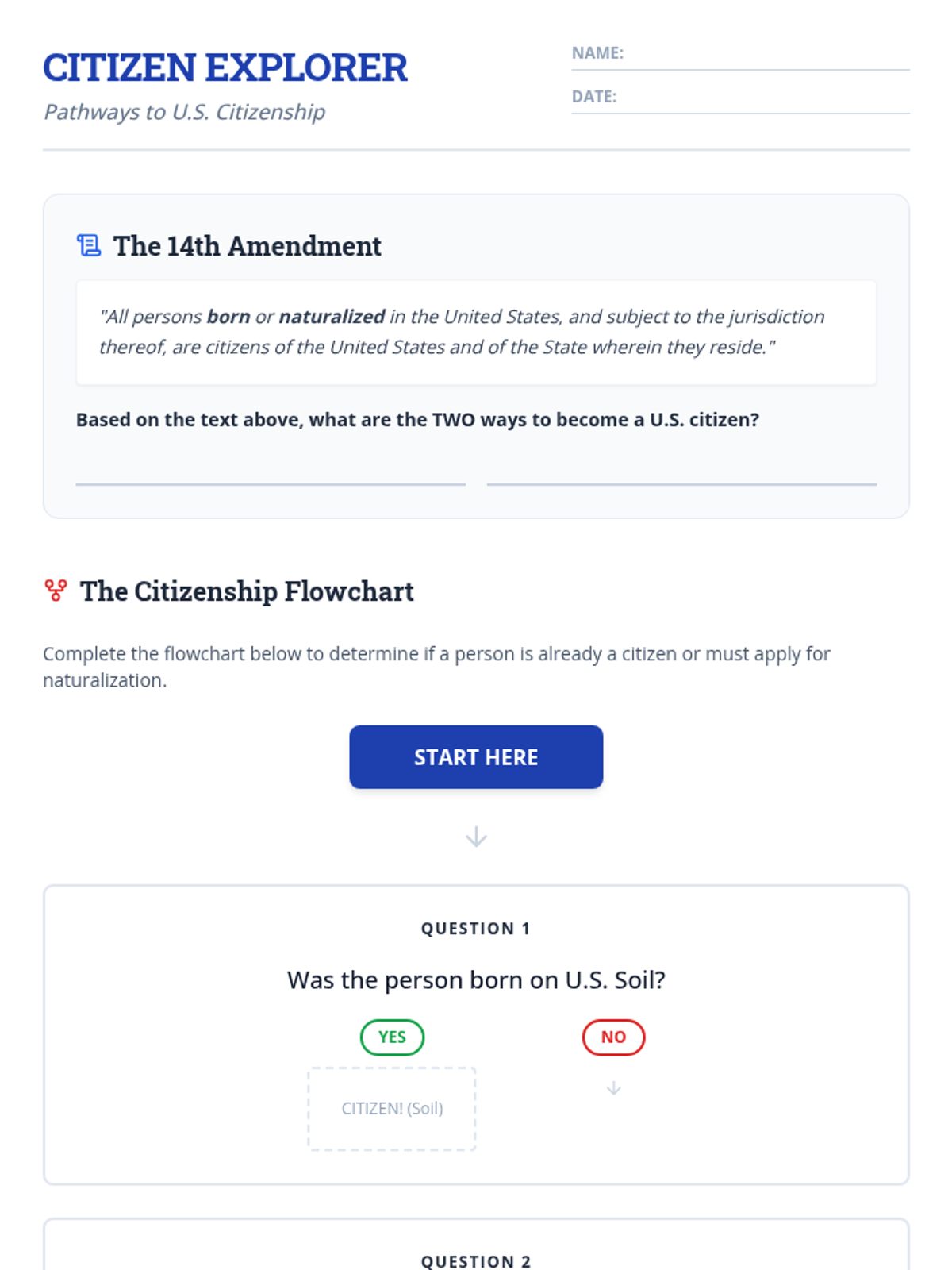952x1270 pixels.
Task: Select the green YES answer pill
Action: coord(392,1037)
